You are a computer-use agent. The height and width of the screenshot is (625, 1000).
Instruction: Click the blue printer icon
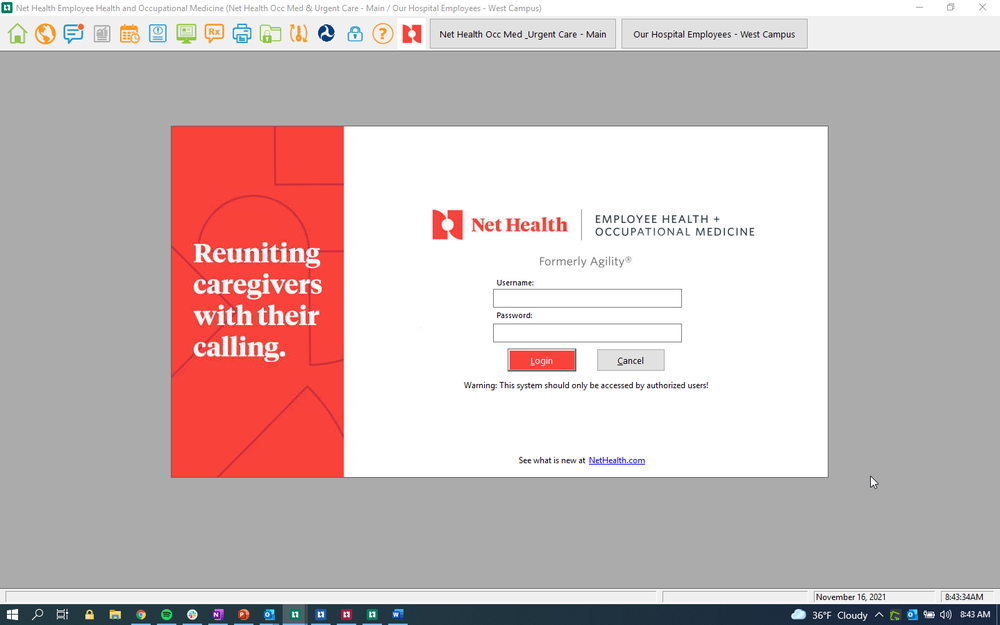coord(242,34)
